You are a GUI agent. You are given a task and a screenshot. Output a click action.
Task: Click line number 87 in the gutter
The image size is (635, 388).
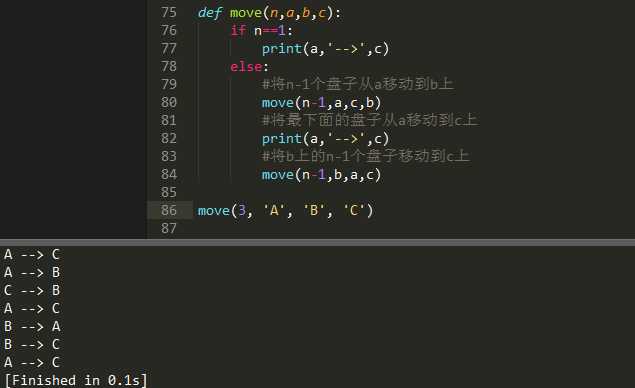169,228
